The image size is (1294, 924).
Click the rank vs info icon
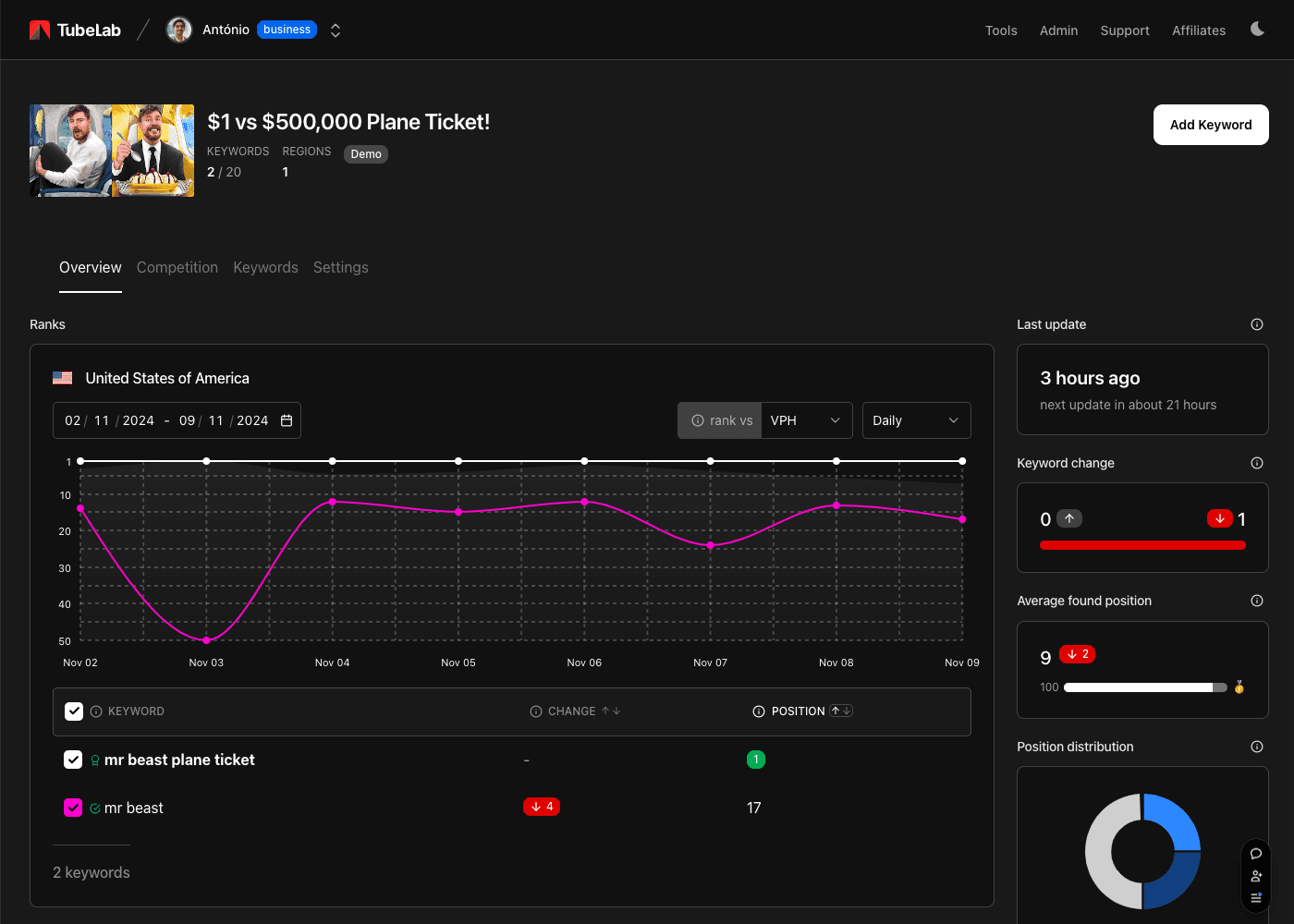click(698, 420)
